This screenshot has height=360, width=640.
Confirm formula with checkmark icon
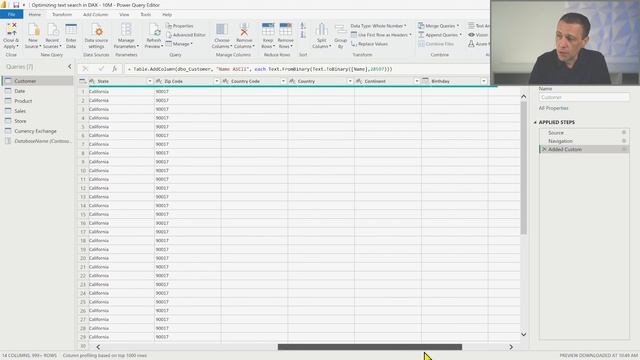pyautogui.click(x=101, y=69)
